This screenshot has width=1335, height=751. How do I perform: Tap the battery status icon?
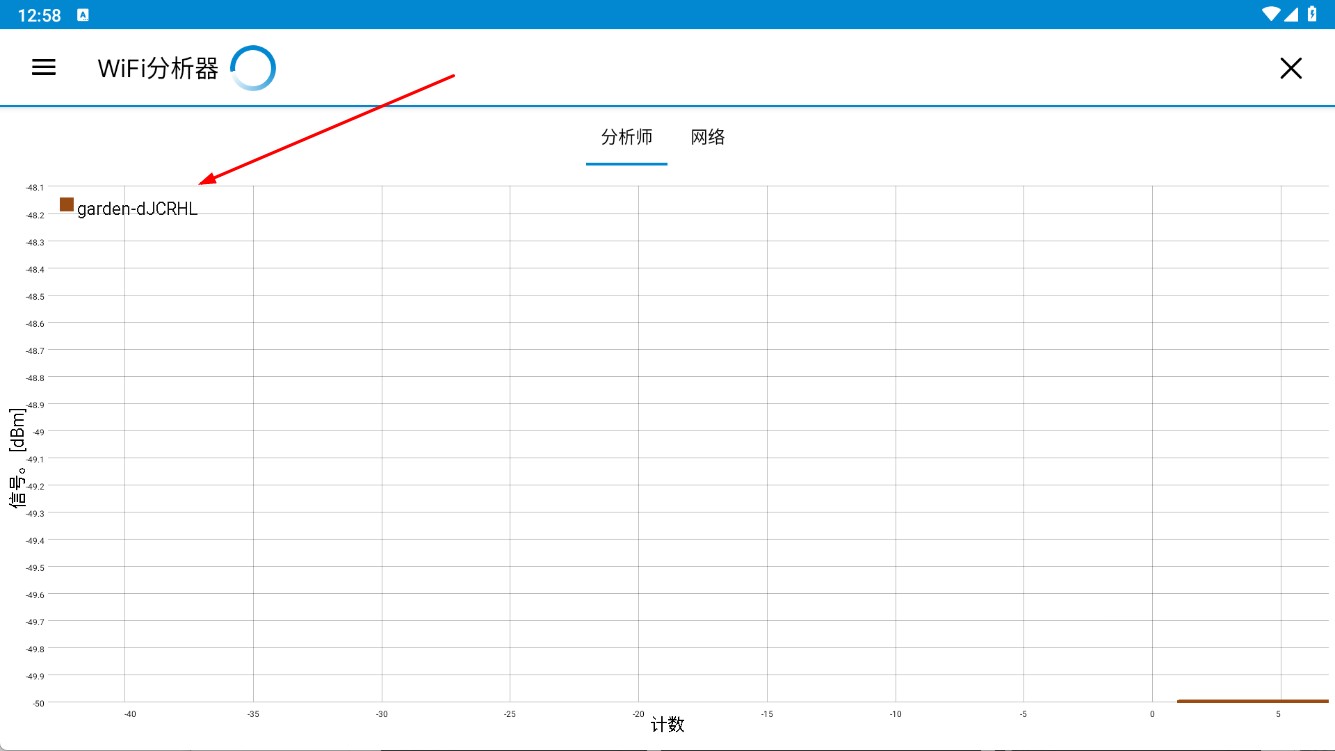[1312, 14]
